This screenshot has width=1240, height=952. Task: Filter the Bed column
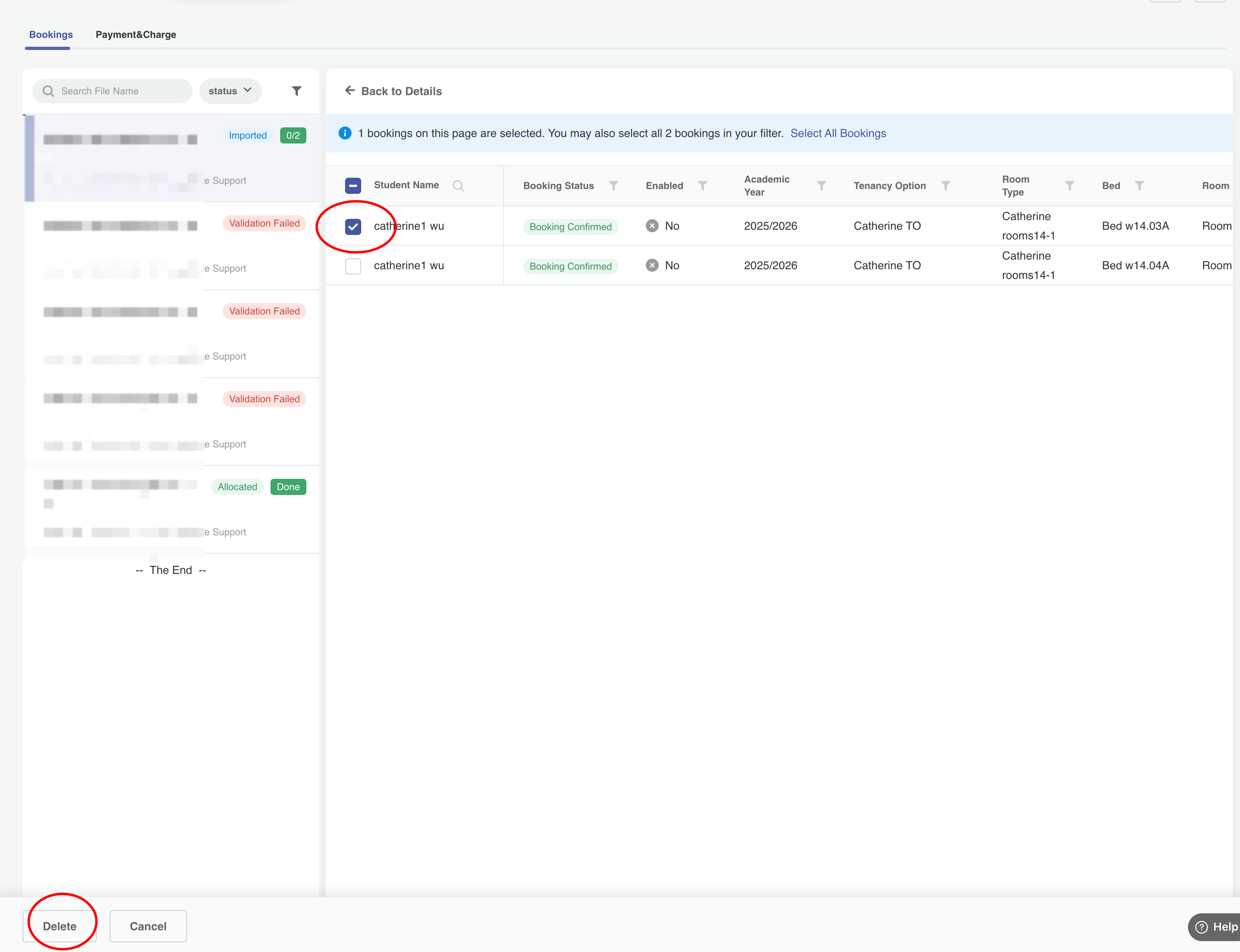point(1139,186)
